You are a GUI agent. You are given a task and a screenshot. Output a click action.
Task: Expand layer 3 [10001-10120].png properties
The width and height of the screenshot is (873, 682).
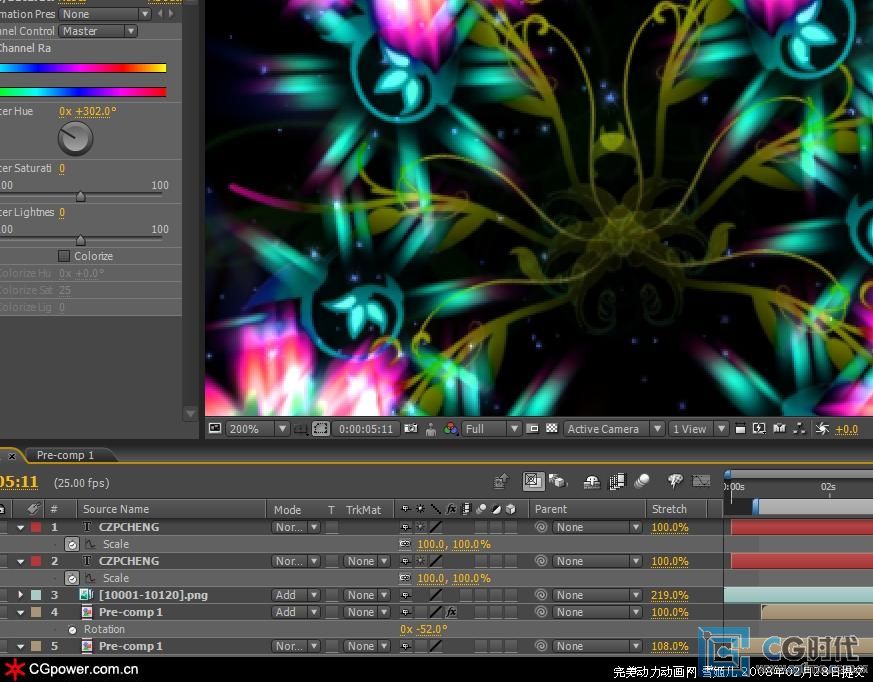pyautogui.click(x=21, y=595)
